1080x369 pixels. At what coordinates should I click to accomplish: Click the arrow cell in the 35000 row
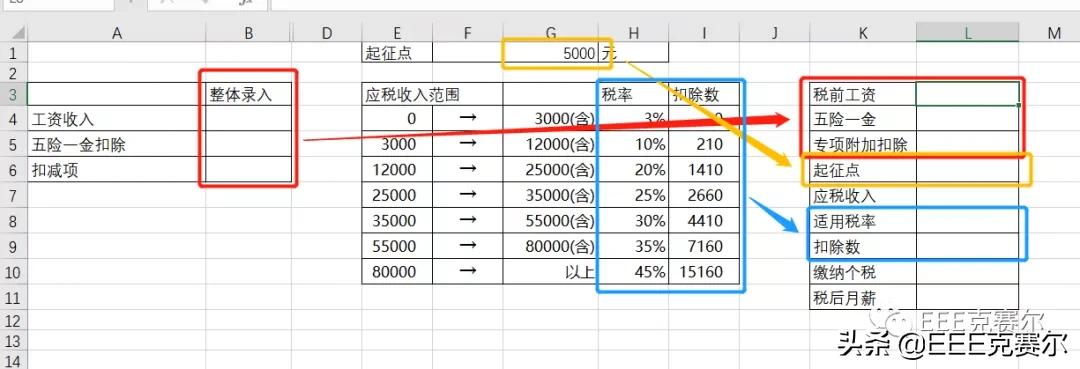468,221
